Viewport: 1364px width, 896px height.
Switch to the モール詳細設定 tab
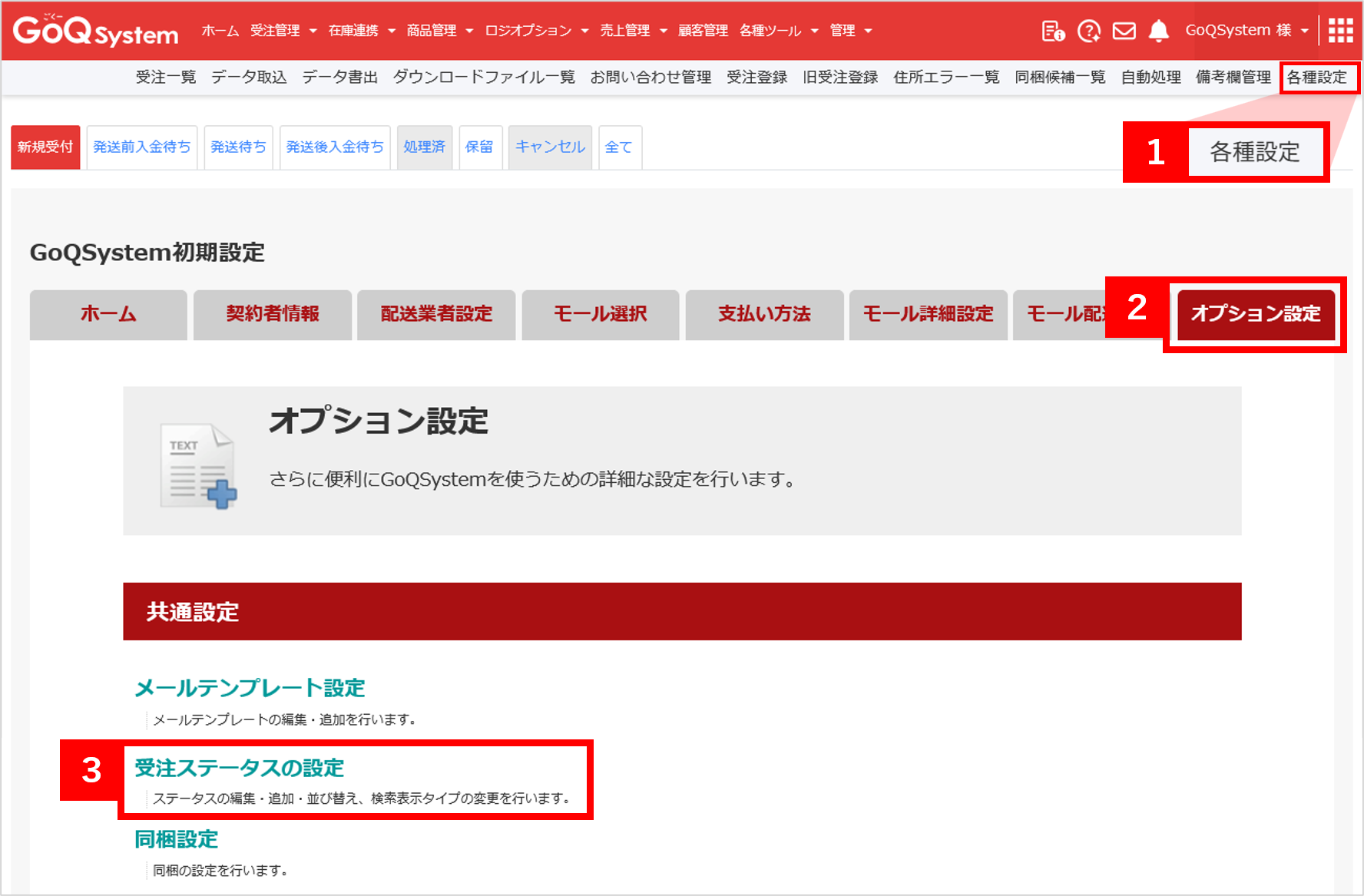929,314
